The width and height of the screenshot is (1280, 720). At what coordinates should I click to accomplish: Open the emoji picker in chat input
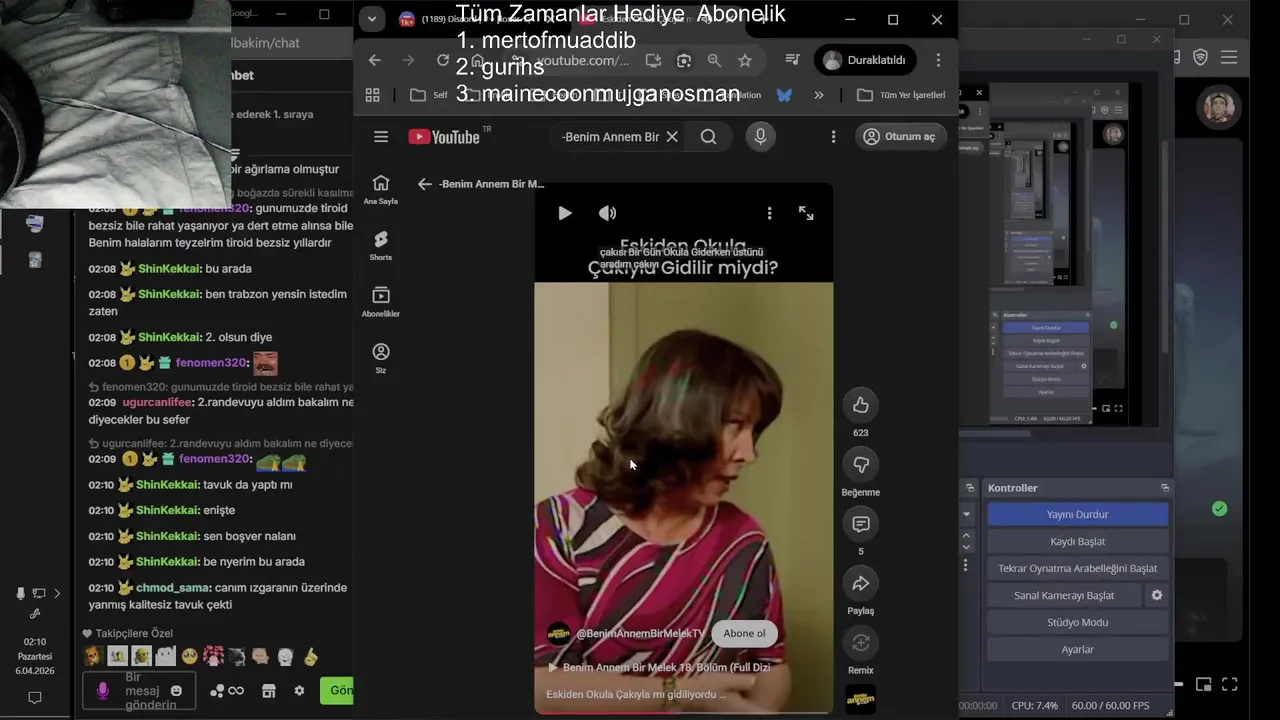point(176,691)
